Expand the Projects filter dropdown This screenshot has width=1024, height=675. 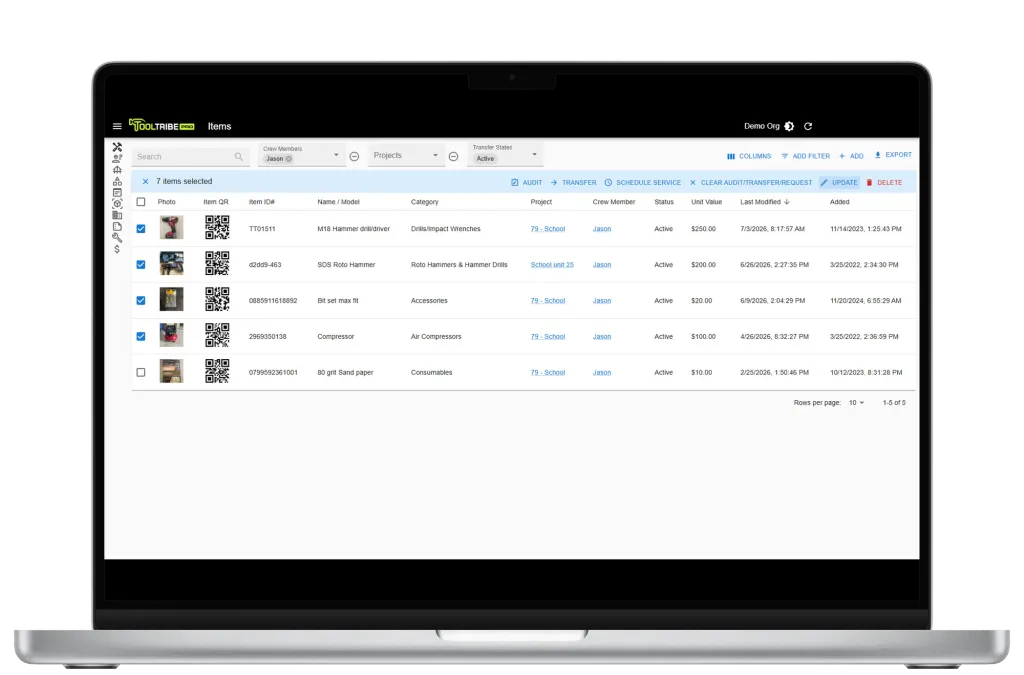pyautogui.click(x=436, y=155)
